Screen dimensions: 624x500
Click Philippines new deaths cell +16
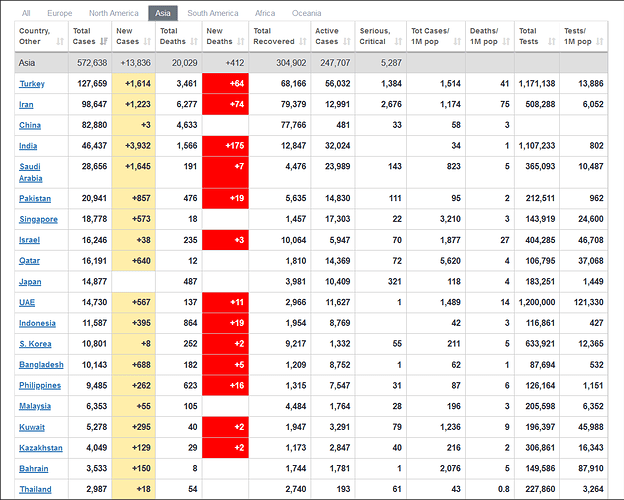pyautogui.click(x=226, y=385)
